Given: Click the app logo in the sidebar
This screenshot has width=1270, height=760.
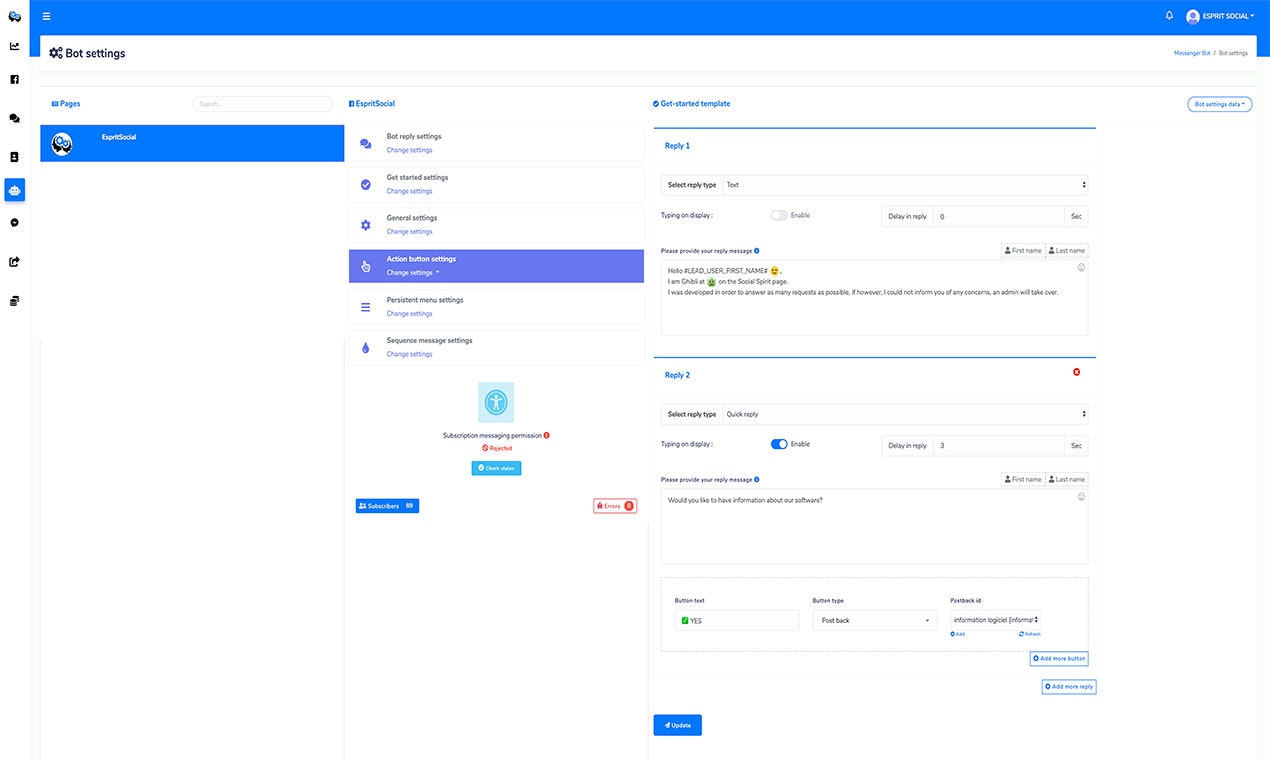Looking at the screenshot, I should coord(14,16).
